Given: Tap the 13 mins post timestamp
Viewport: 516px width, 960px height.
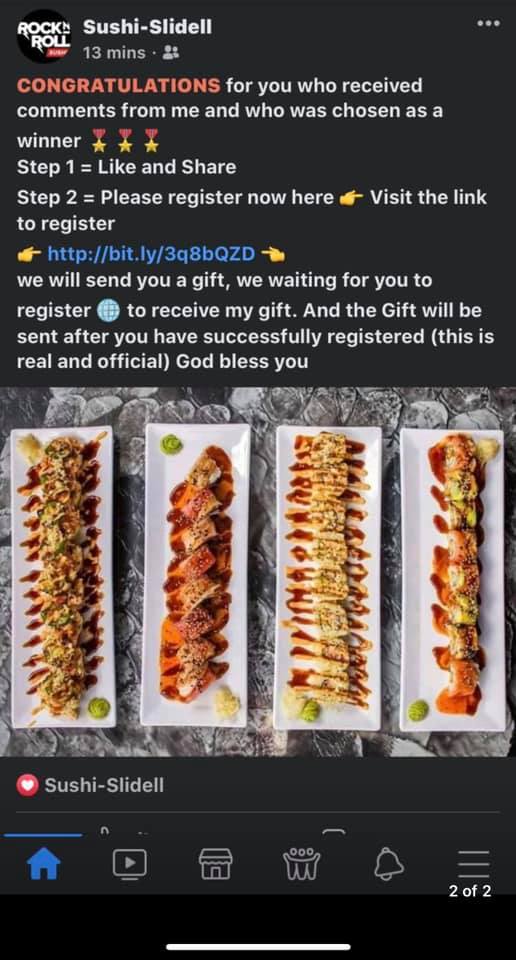Looking at the screenshot, I should tap(114, 53).
